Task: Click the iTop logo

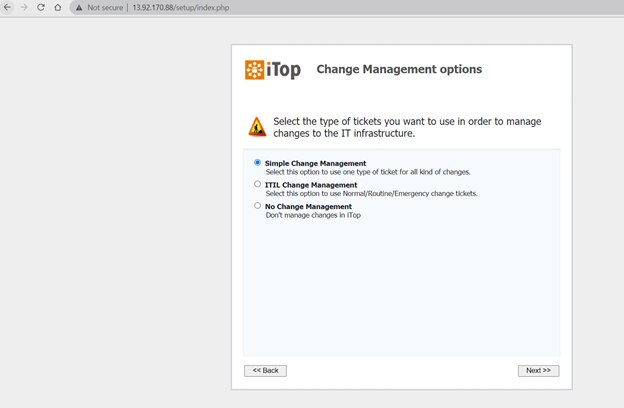Action: pyautogui.click(x=272, y=70)
